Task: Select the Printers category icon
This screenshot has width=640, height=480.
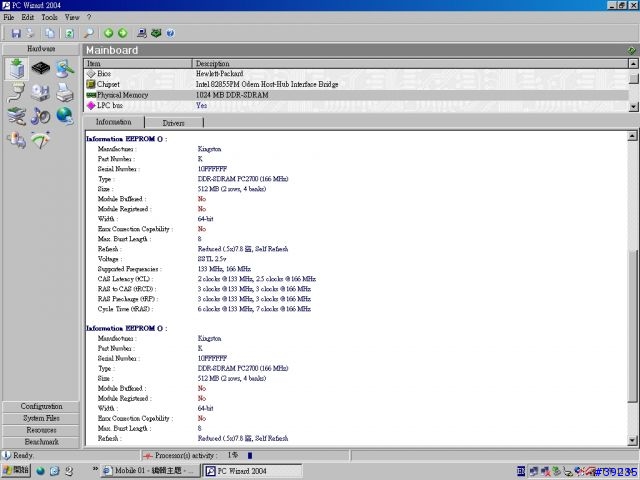Action: pos(65,92)
